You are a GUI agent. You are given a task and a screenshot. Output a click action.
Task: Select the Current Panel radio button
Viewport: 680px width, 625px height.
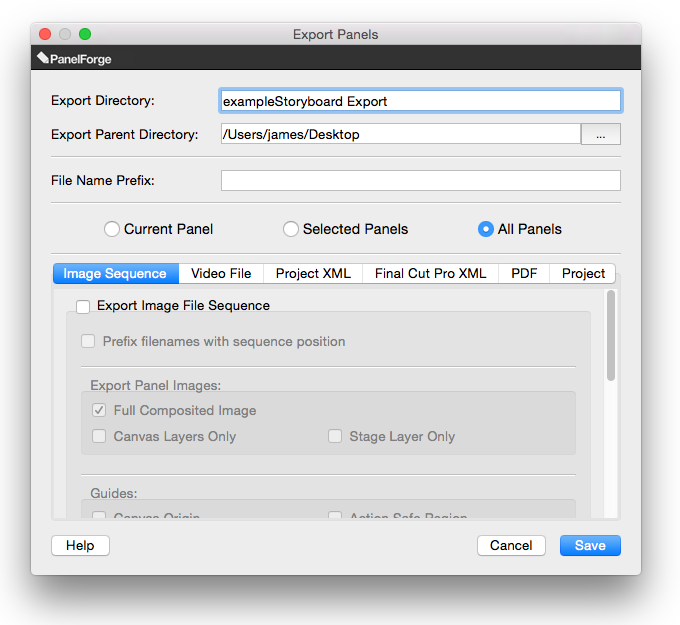(x=112, y=229)
